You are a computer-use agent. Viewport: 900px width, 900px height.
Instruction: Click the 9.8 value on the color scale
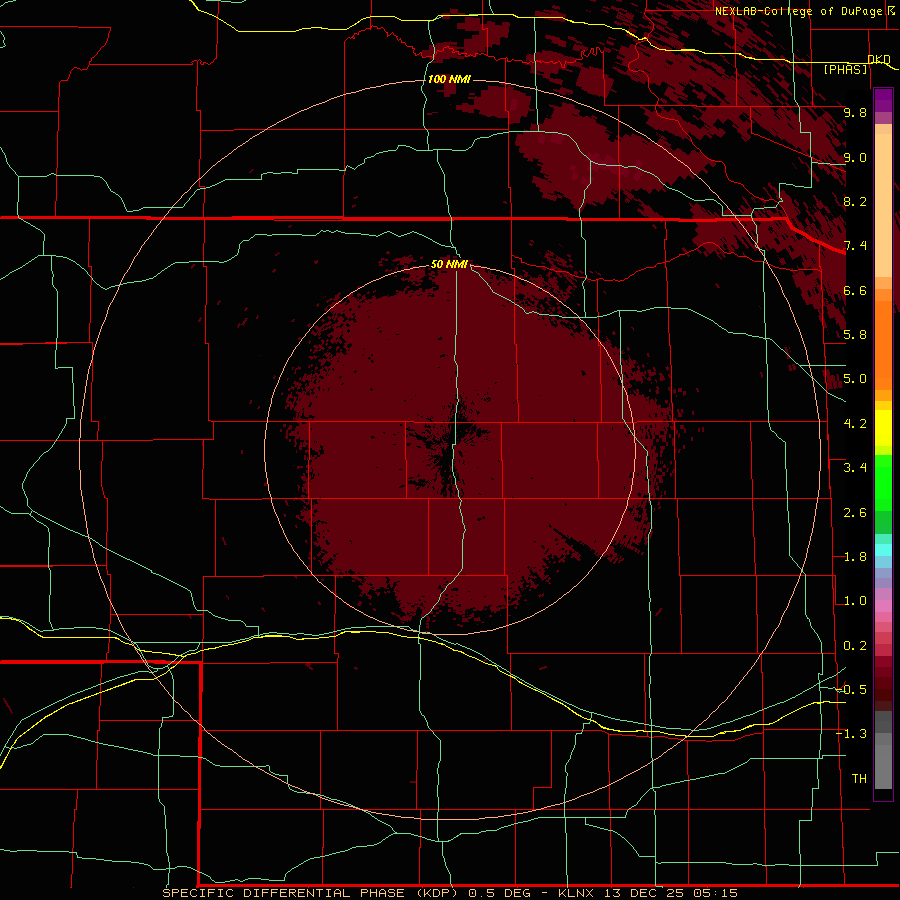[855, 112]
